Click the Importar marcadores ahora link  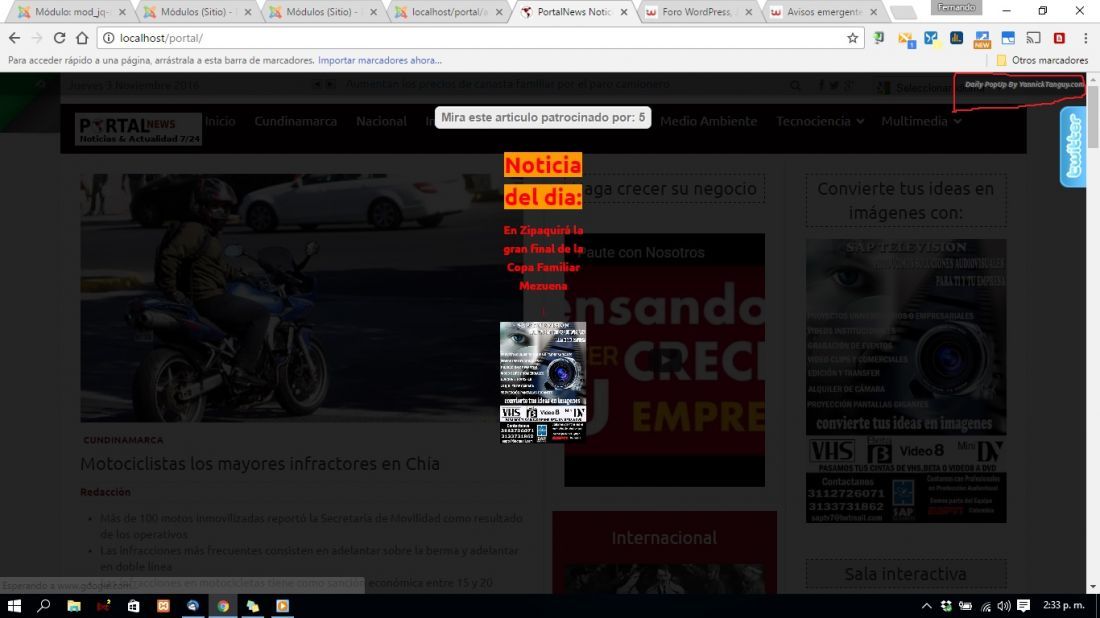point(380,60)
